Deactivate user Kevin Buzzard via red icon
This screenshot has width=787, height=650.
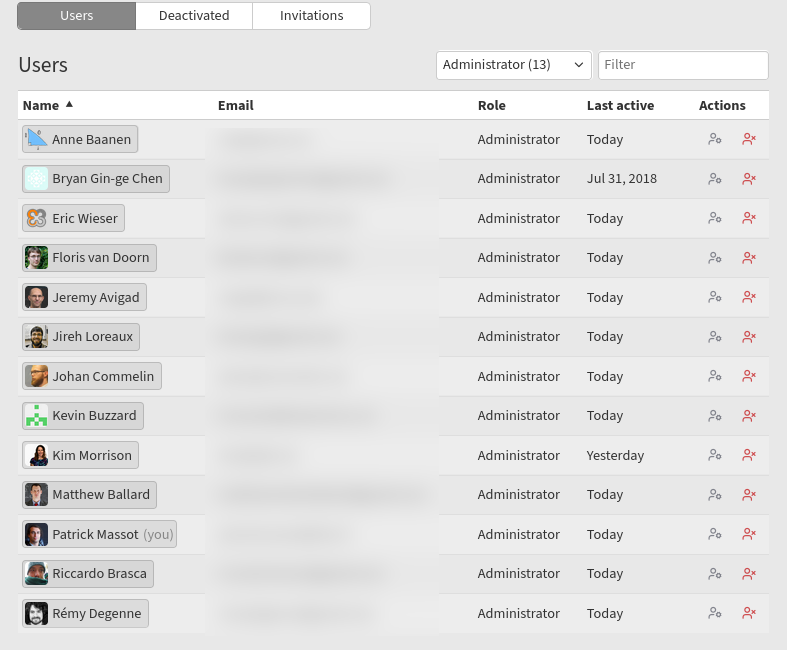click(748, 416)
